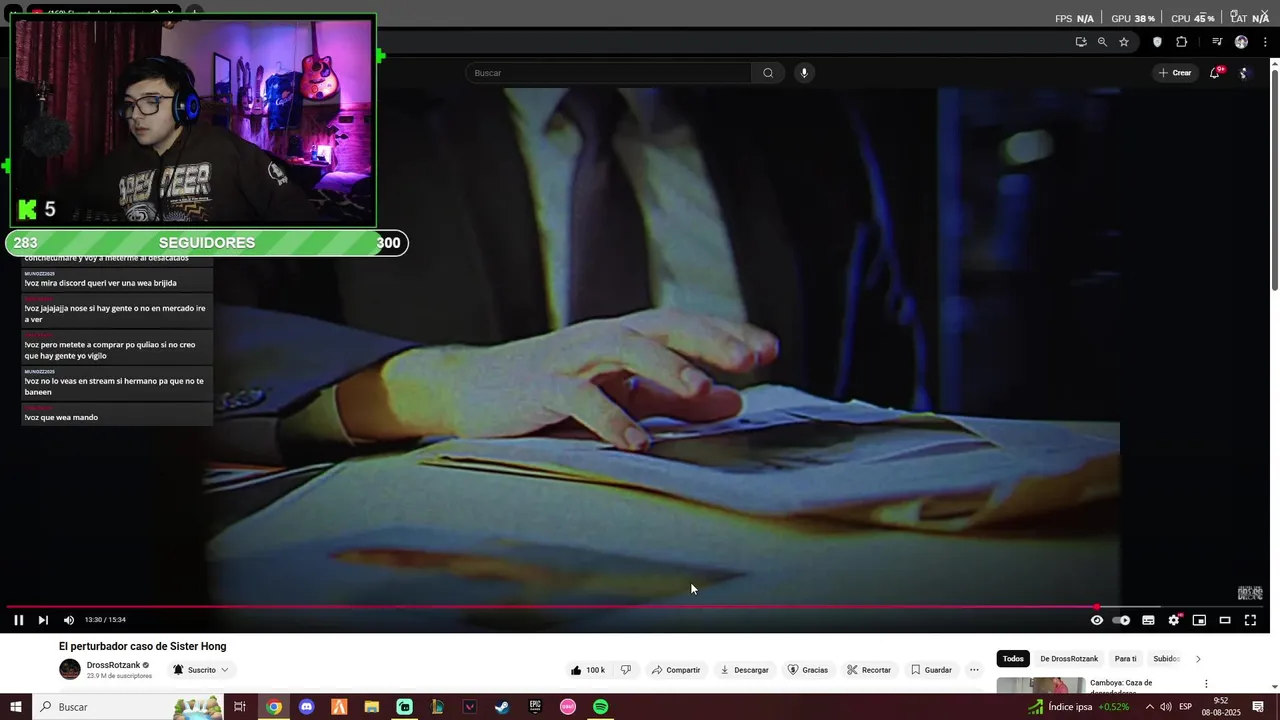
Task: Select the Todos filter chip
Action: pos(1013,659)
